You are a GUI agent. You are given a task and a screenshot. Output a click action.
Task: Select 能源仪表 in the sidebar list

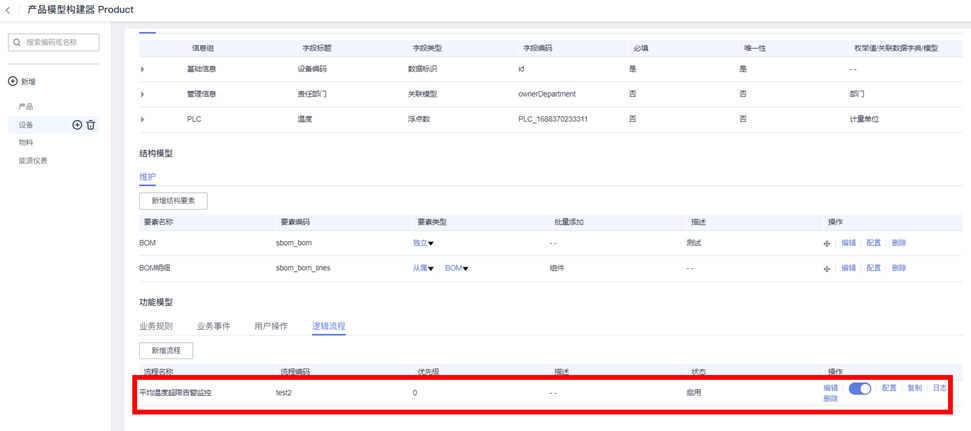pyautogui.click(x=33, y=160)
